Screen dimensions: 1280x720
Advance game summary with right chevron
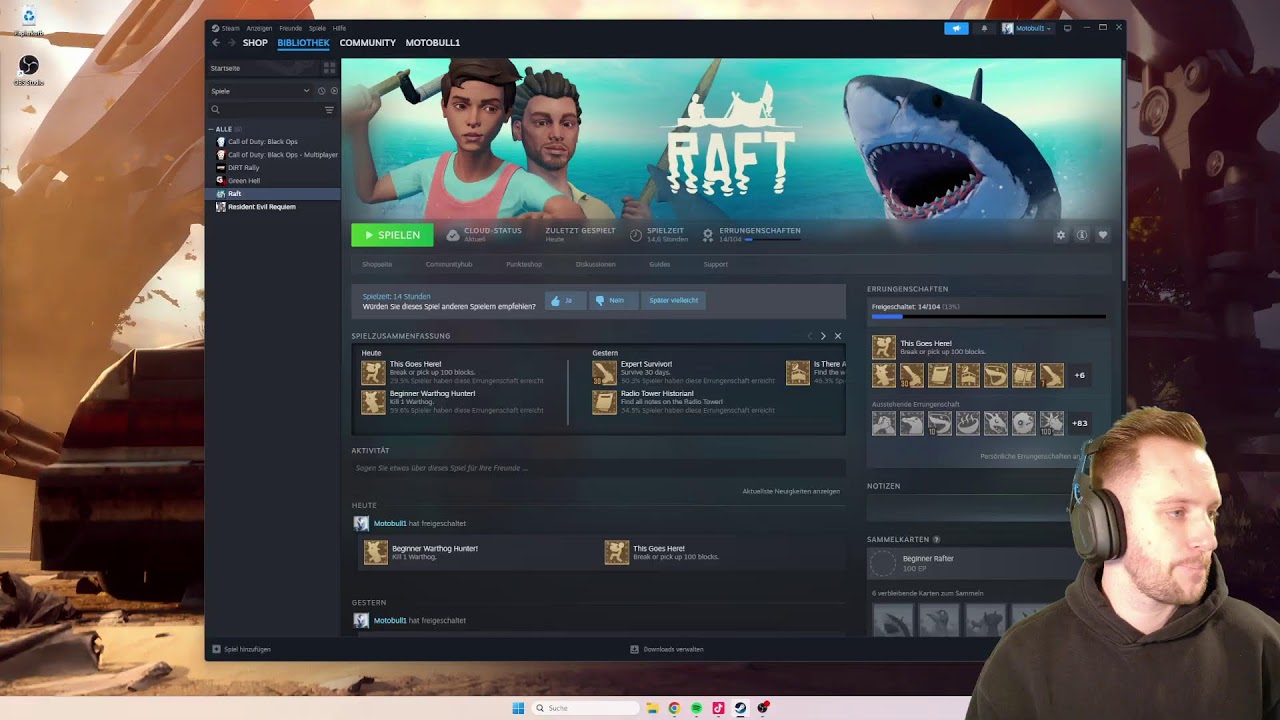(x=823, y=336)
